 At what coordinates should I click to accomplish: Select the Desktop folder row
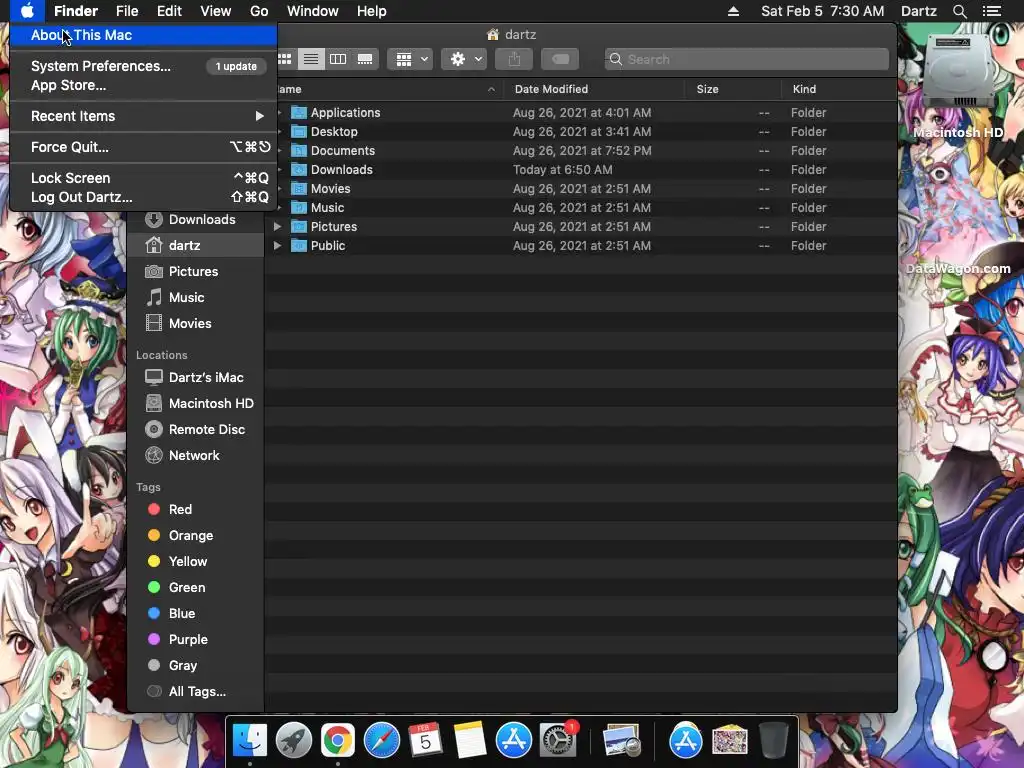[581, 132]
